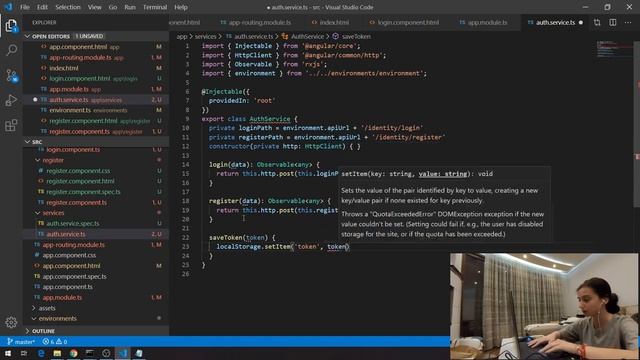Click the app breadcrumb
Image resolution: width=640 pixels, height=360 pixels.
pyautogui.click(x=182, y=37)
